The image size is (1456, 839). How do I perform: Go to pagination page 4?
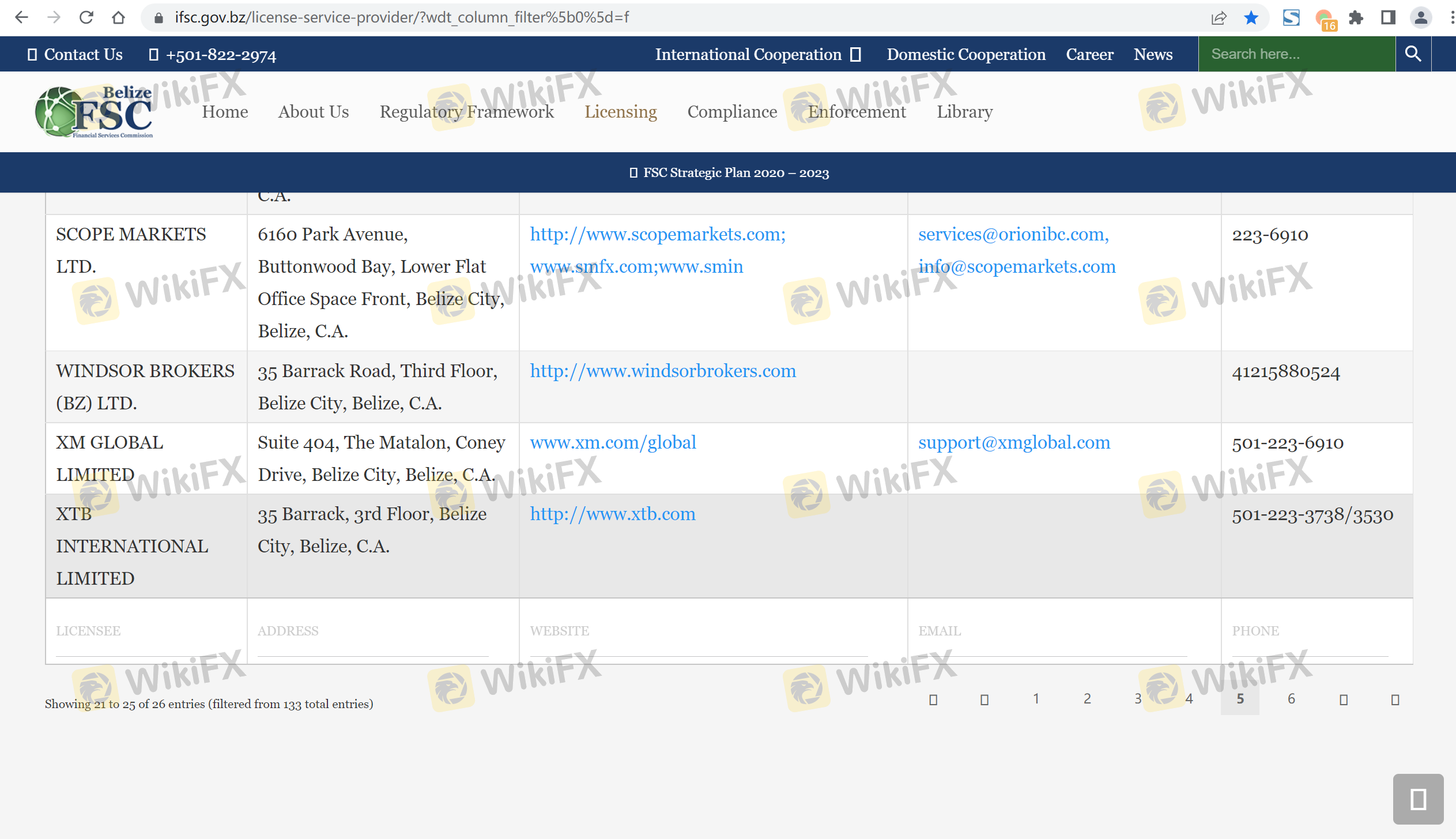[1189, 699]
